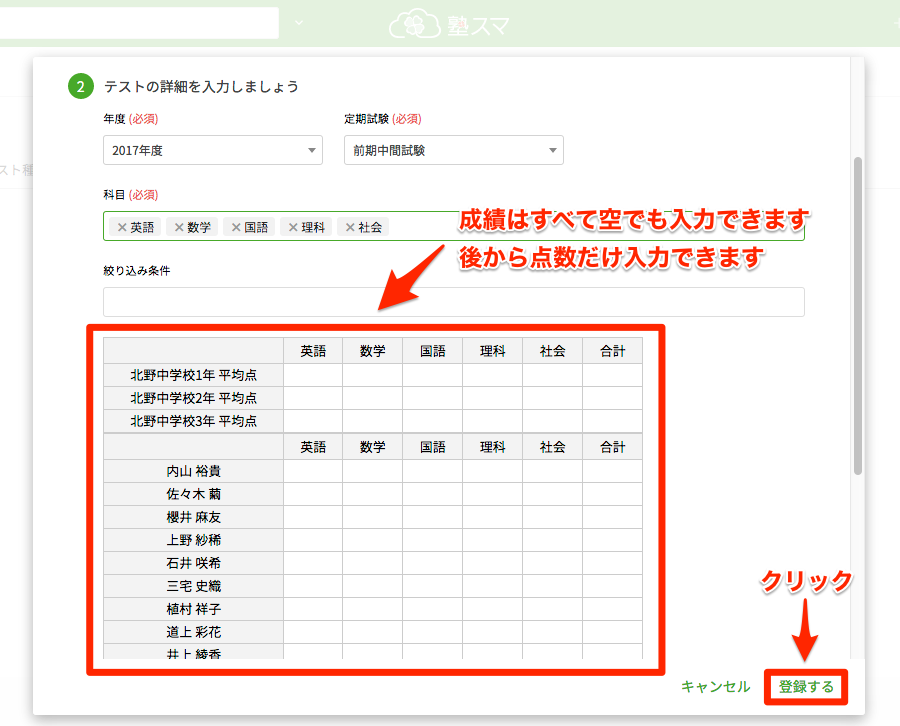The image size is (900, 726).
Task: Select 北野中学校1年 平均点 数学 cell
Action: (373, 375)
